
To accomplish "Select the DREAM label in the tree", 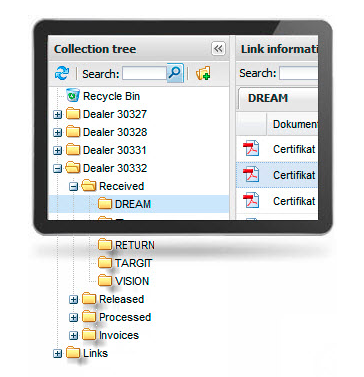I will click(133, 204).
